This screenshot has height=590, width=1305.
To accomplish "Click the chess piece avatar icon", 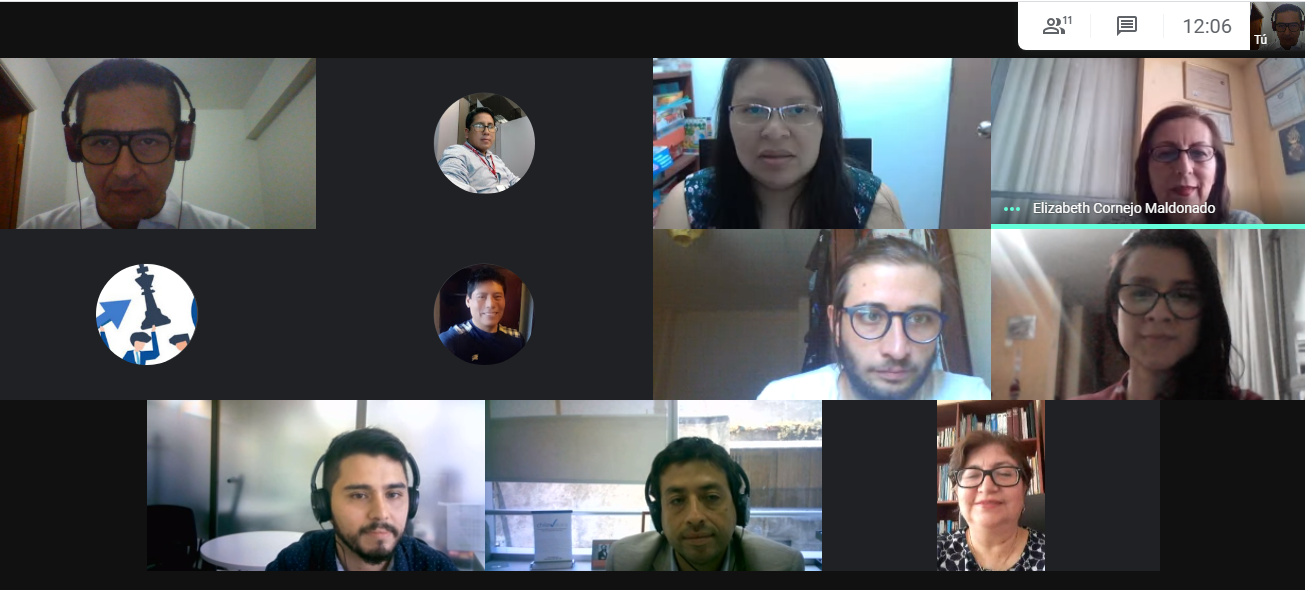I will pos(147,314).
